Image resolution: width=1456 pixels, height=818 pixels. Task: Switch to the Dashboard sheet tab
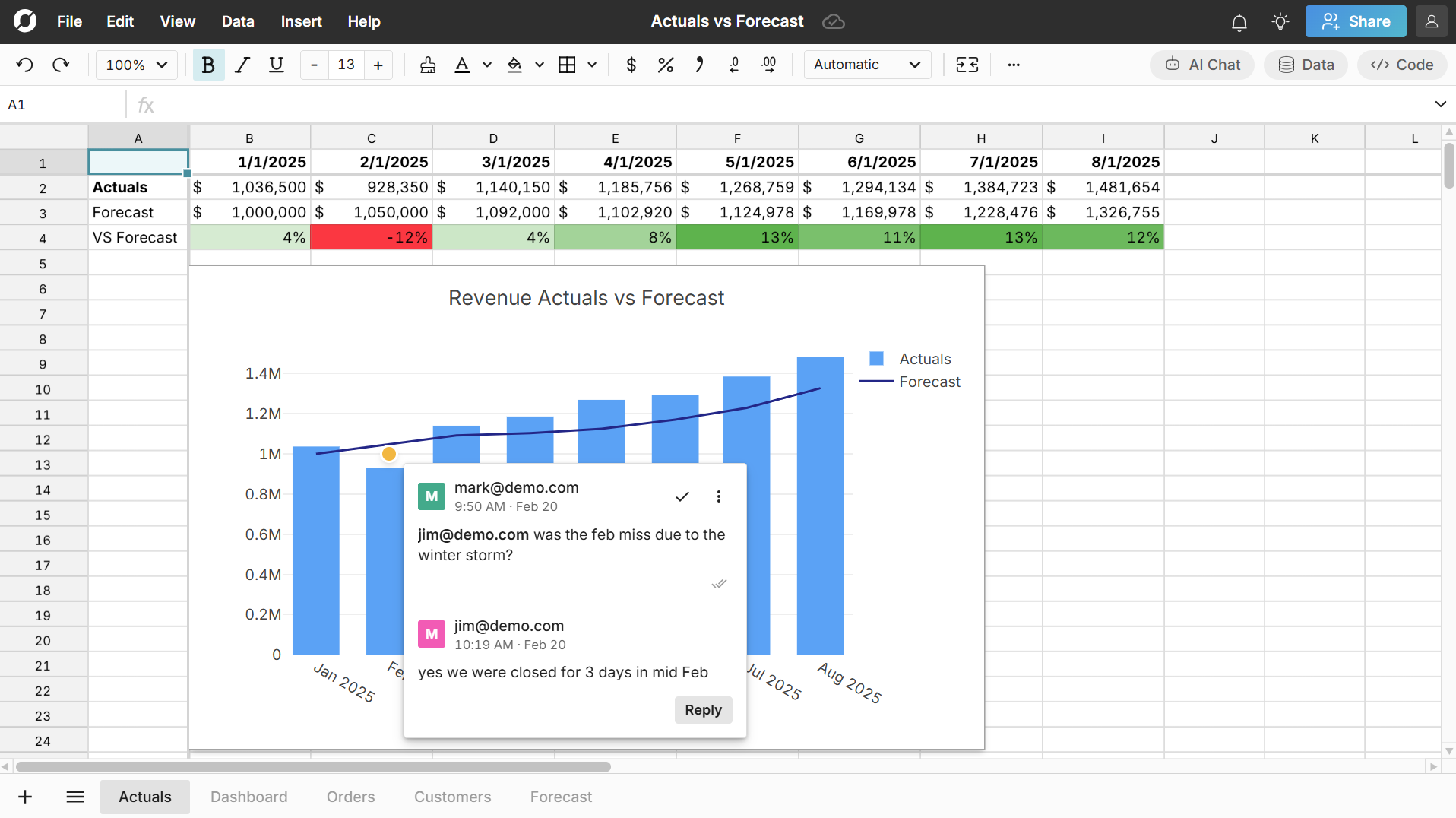249,797
